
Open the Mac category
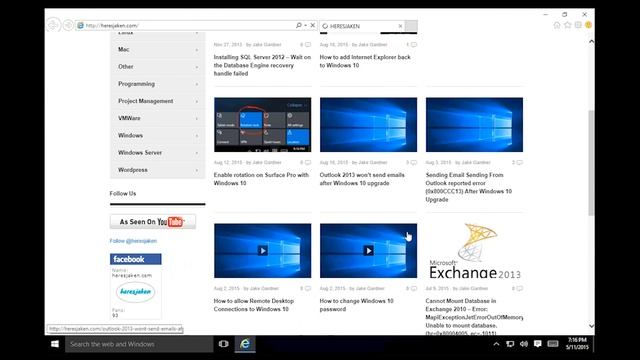pos(124,49)
